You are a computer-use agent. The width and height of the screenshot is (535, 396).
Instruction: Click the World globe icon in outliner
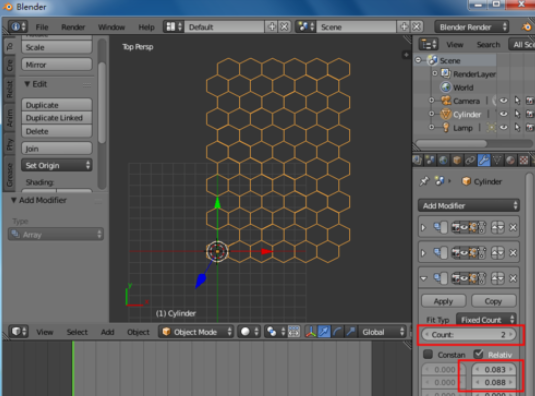click(446, 87)
